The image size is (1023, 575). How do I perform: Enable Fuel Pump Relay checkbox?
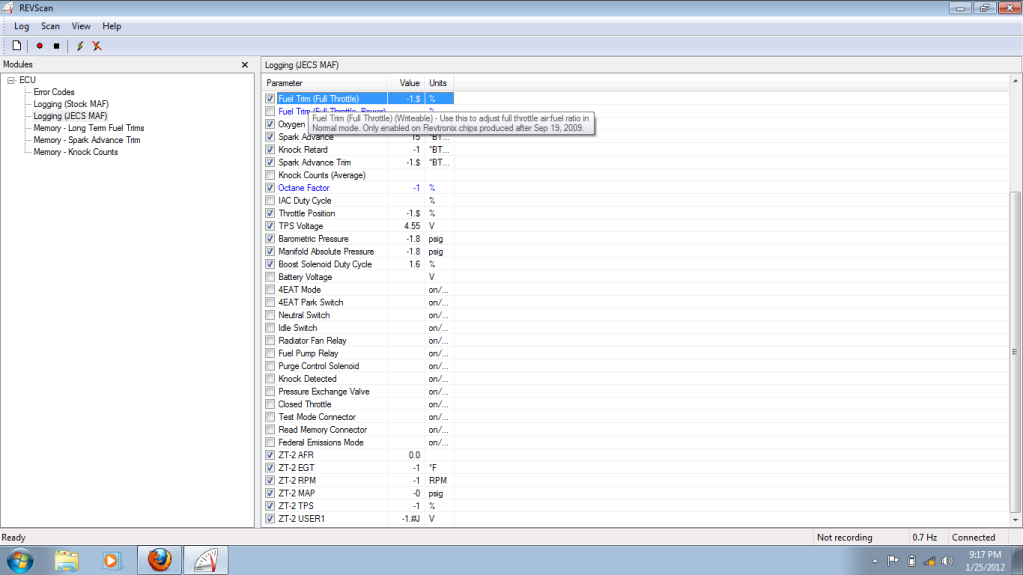coord(270,353)
